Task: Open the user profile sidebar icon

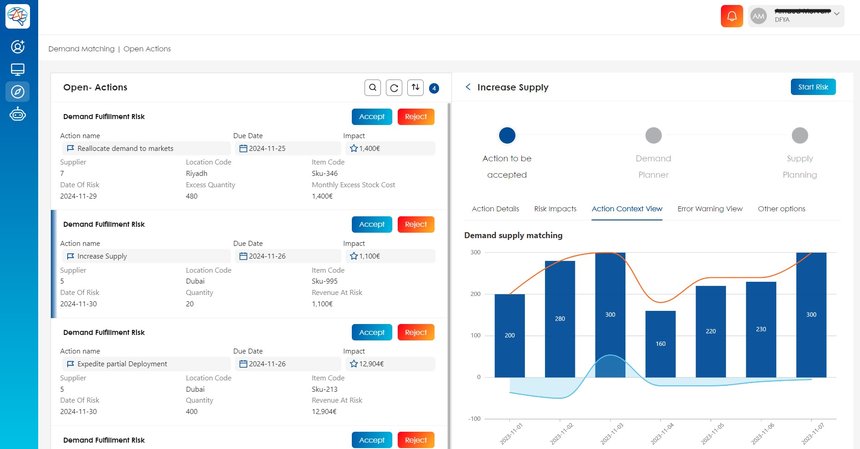Action: (18, 47)
